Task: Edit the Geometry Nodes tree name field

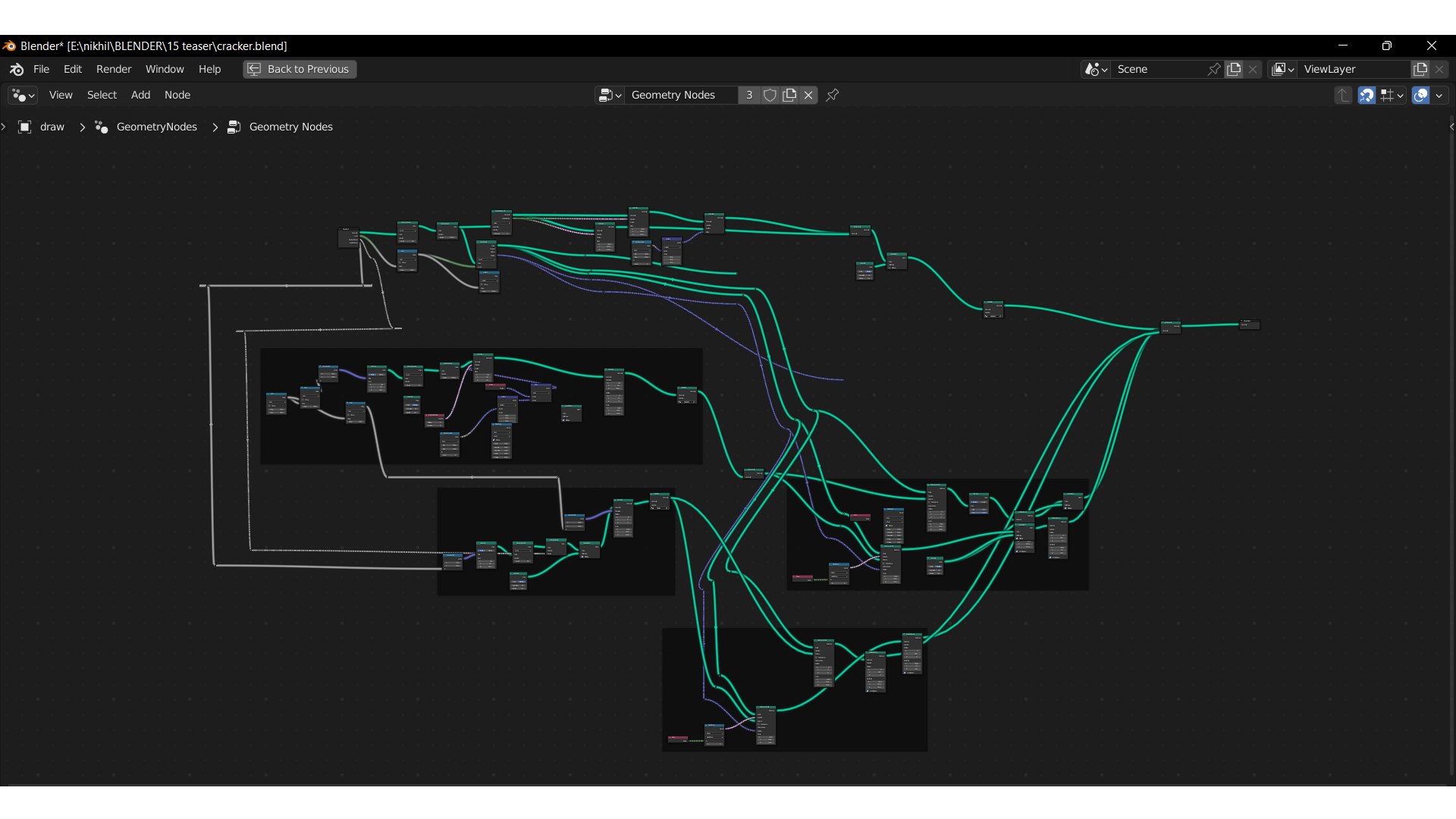Action: (680, 95)
